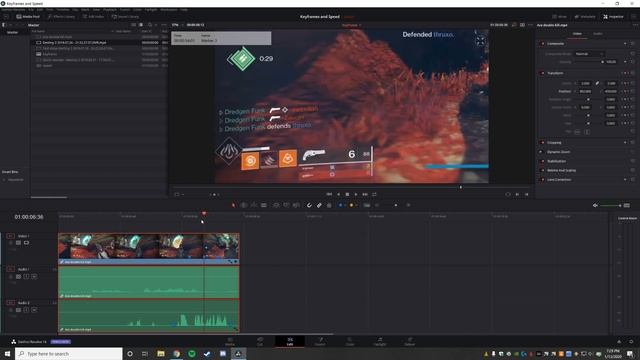Screen dimensions: 640x360
Task: Play the timeline in reverse
Action: 338,194
